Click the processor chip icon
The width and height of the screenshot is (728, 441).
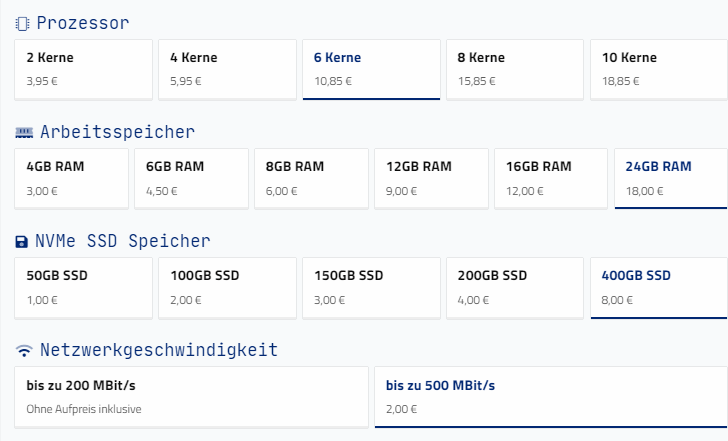[x=22, y=24]
